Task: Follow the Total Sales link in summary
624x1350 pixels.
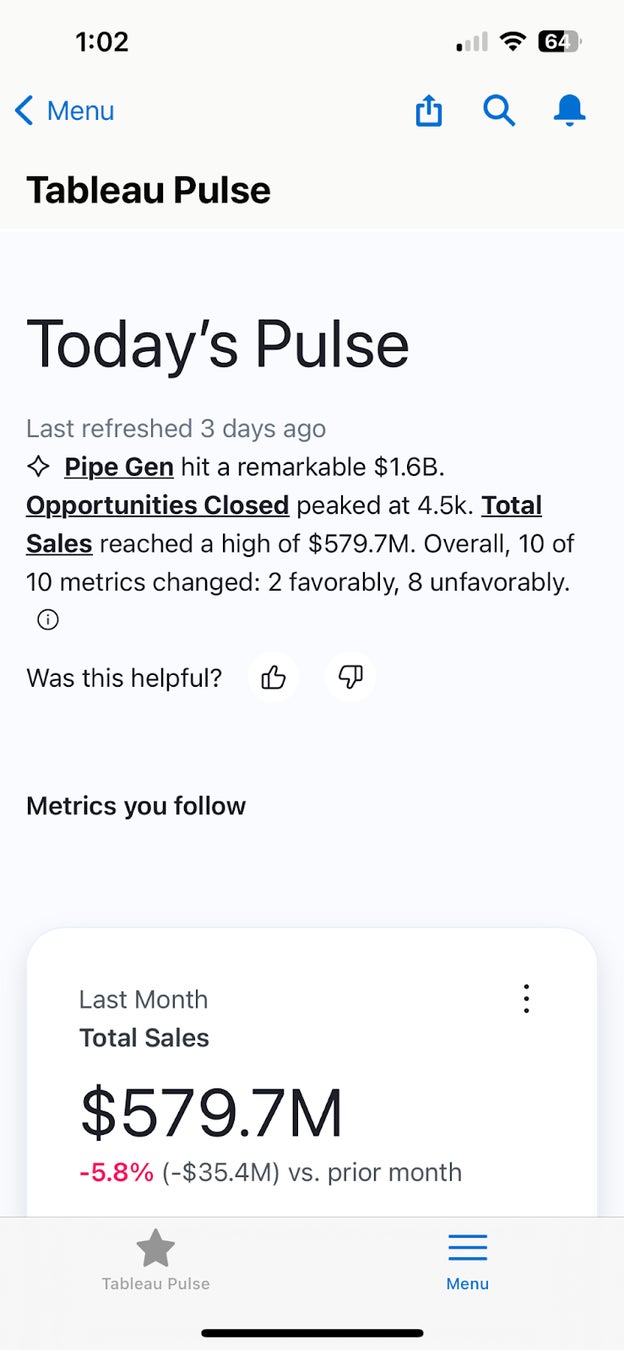Action: point(512,505)
